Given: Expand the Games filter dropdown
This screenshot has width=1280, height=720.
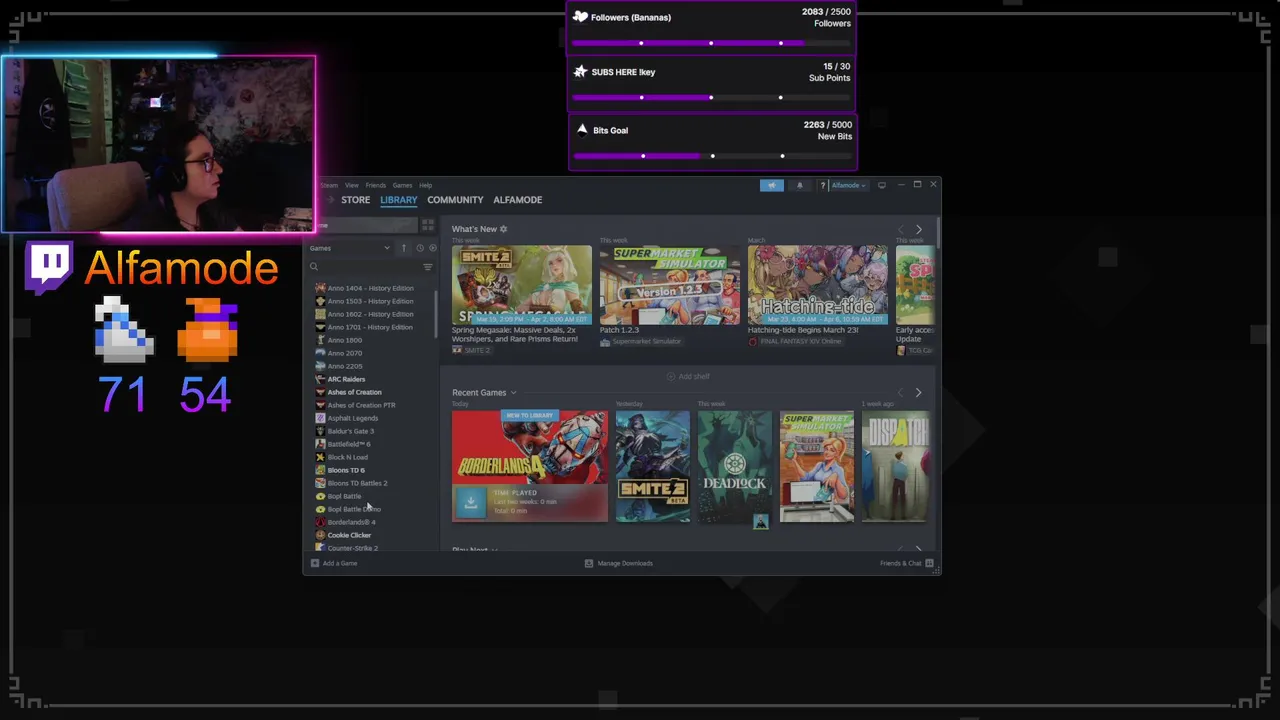Looking at the screenshot, I should pos(350,248).
